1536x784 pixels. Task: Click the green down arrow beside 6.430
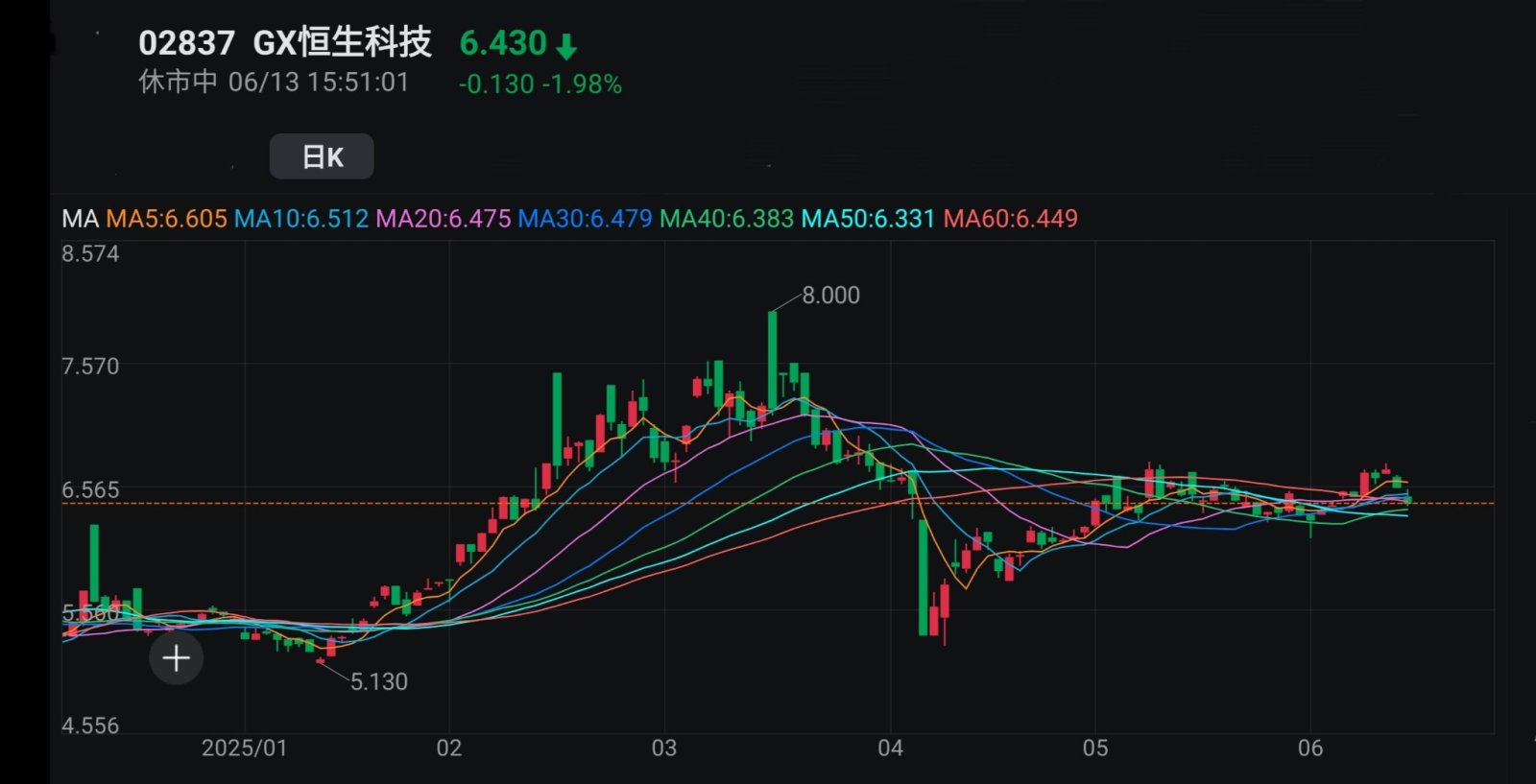point(566,46)
